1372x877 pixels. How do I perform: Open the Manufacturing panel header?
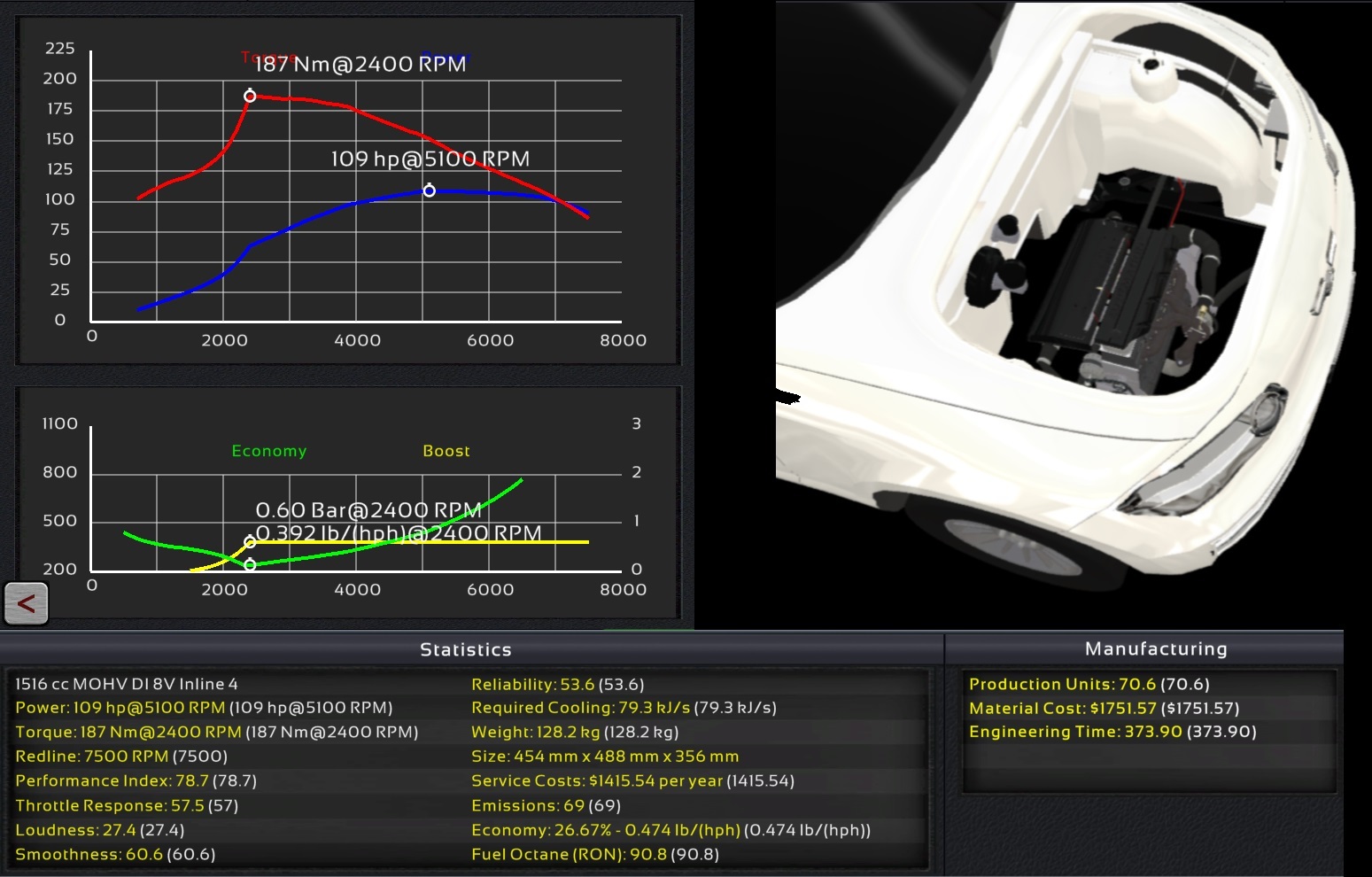pos(1156,648)
